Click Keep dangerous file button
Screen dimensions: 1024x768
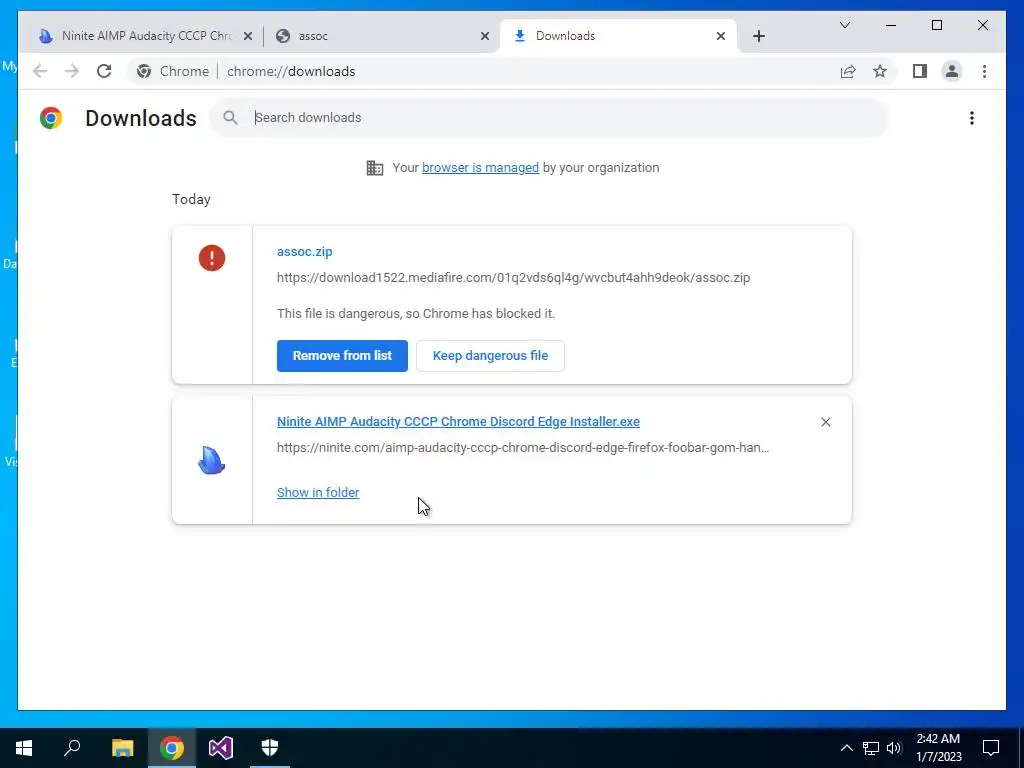[x=490, y=356]
